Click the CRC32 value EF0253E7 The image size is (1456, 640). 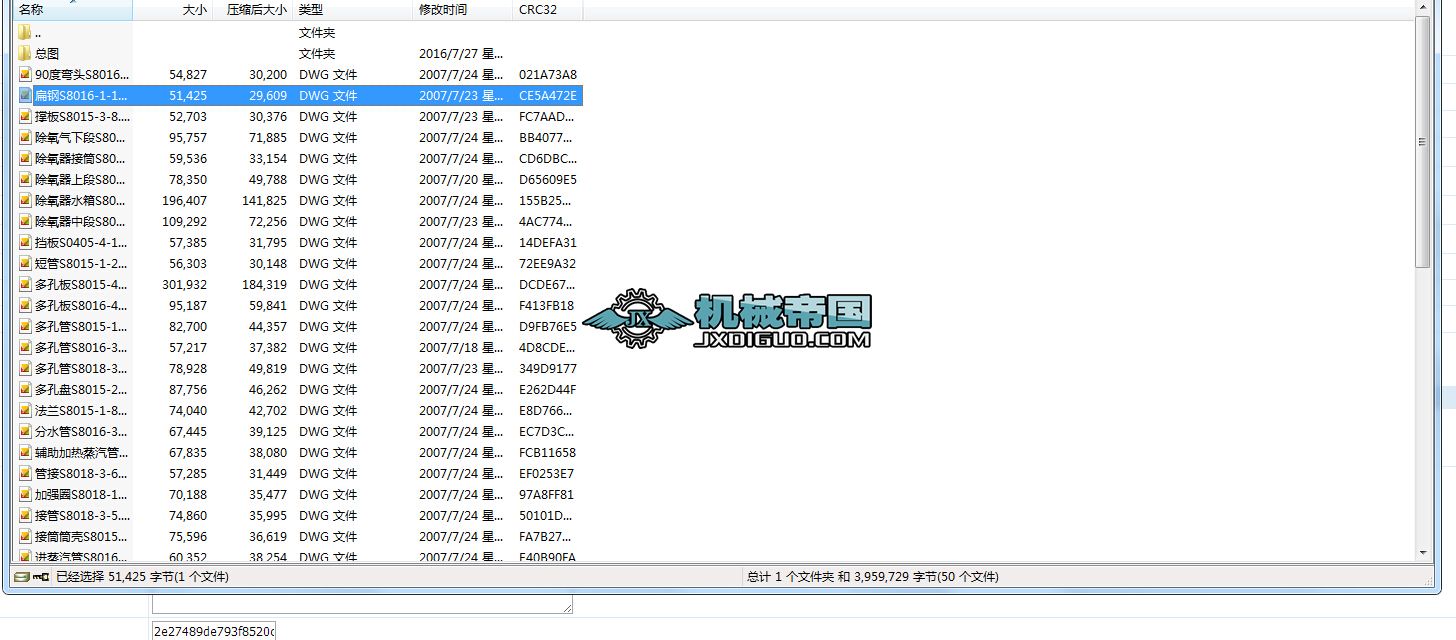click(547, 474)
